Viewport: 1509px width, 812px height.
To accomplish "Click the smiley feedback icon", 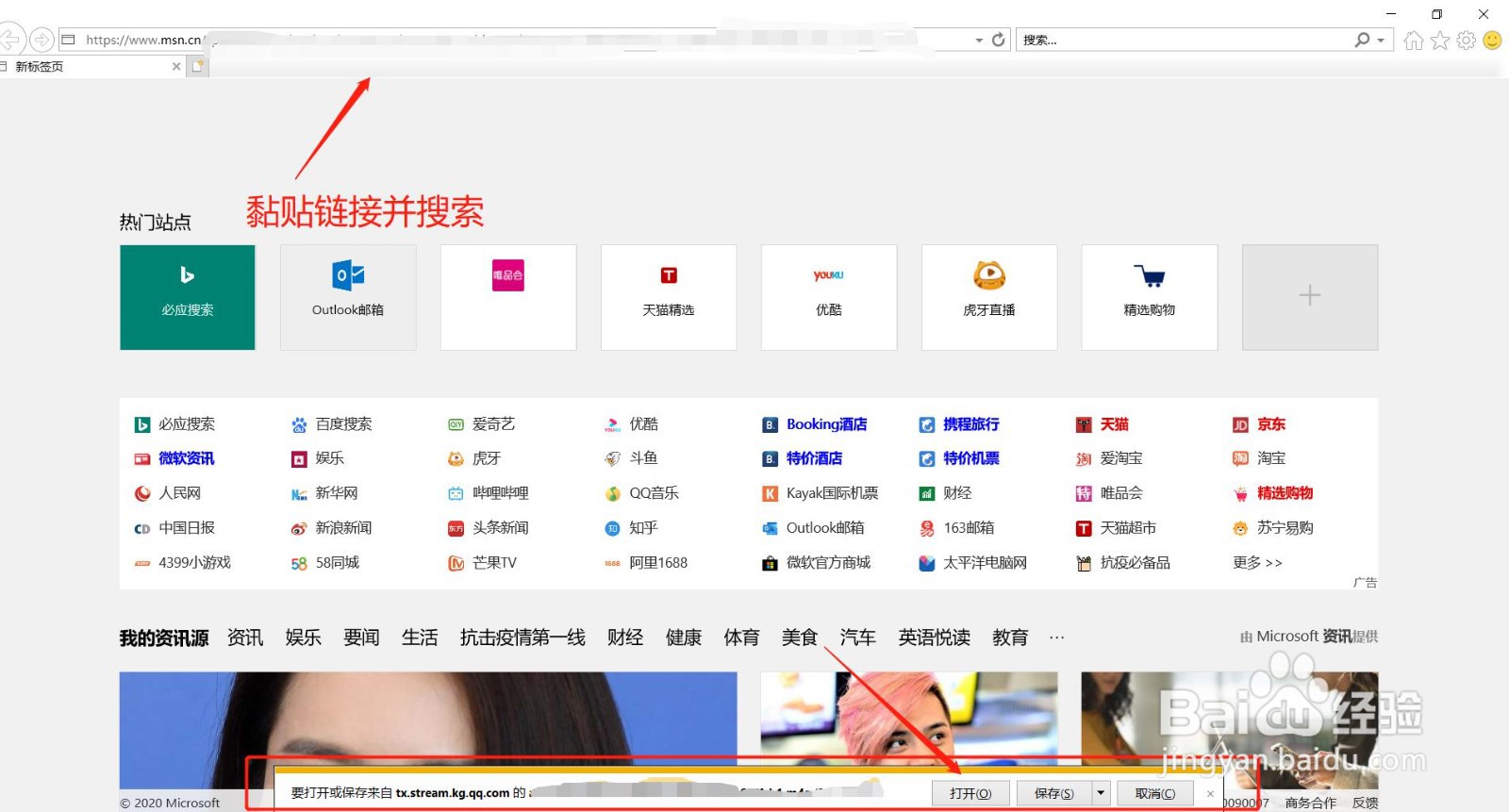I will coord(1492,40).
